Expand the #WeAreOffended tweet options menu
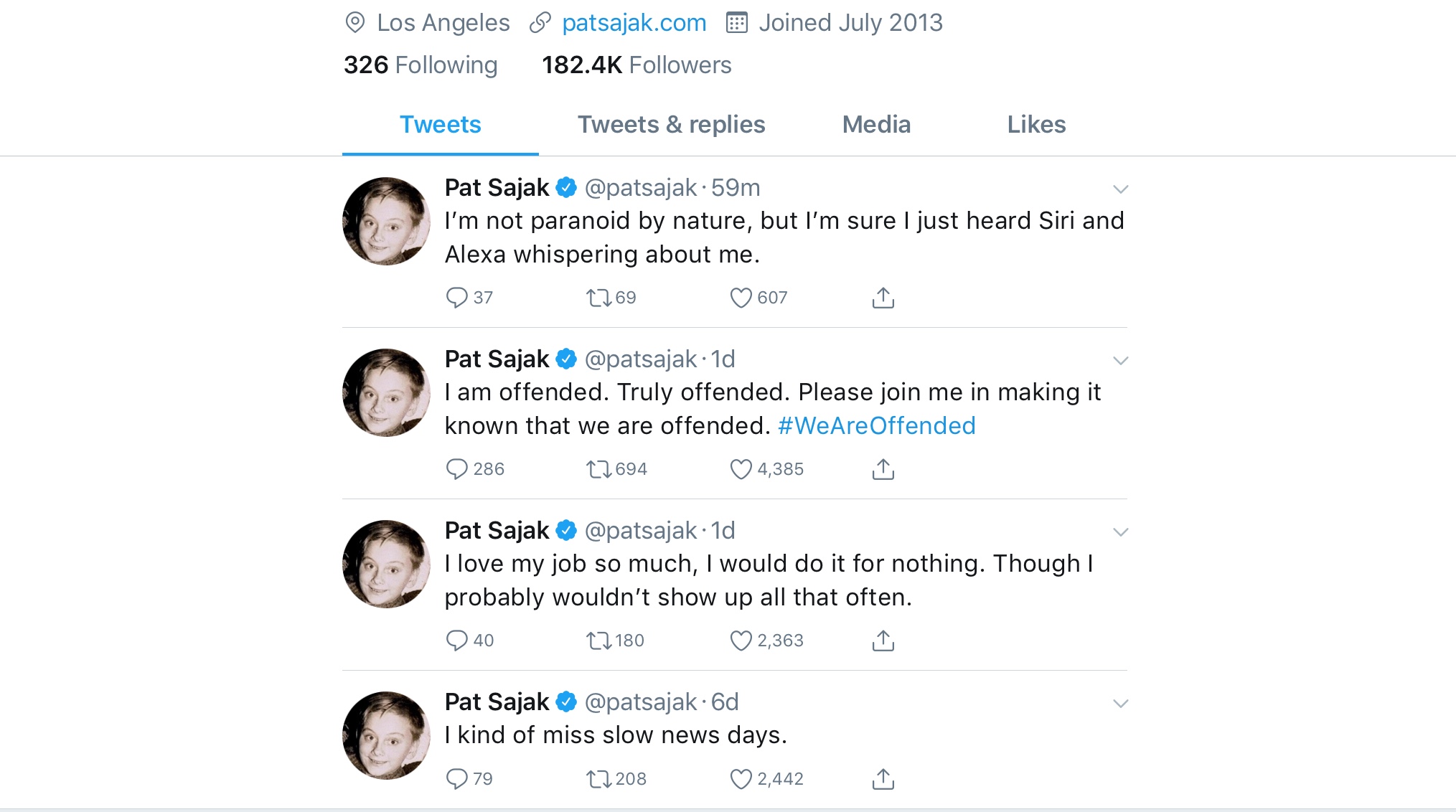Screen dimensions: 1456x812 [1120, 361]
